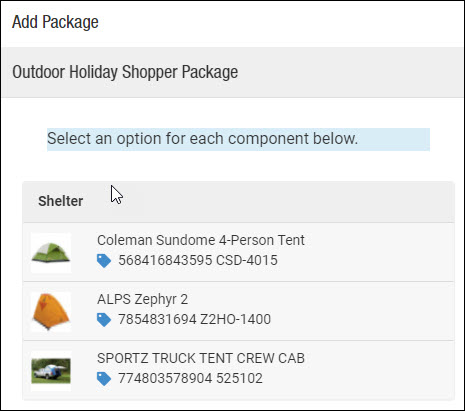
Task: Pick SPORTZ TRUCK TENT CREW CAB option
Action: [238, 370]
